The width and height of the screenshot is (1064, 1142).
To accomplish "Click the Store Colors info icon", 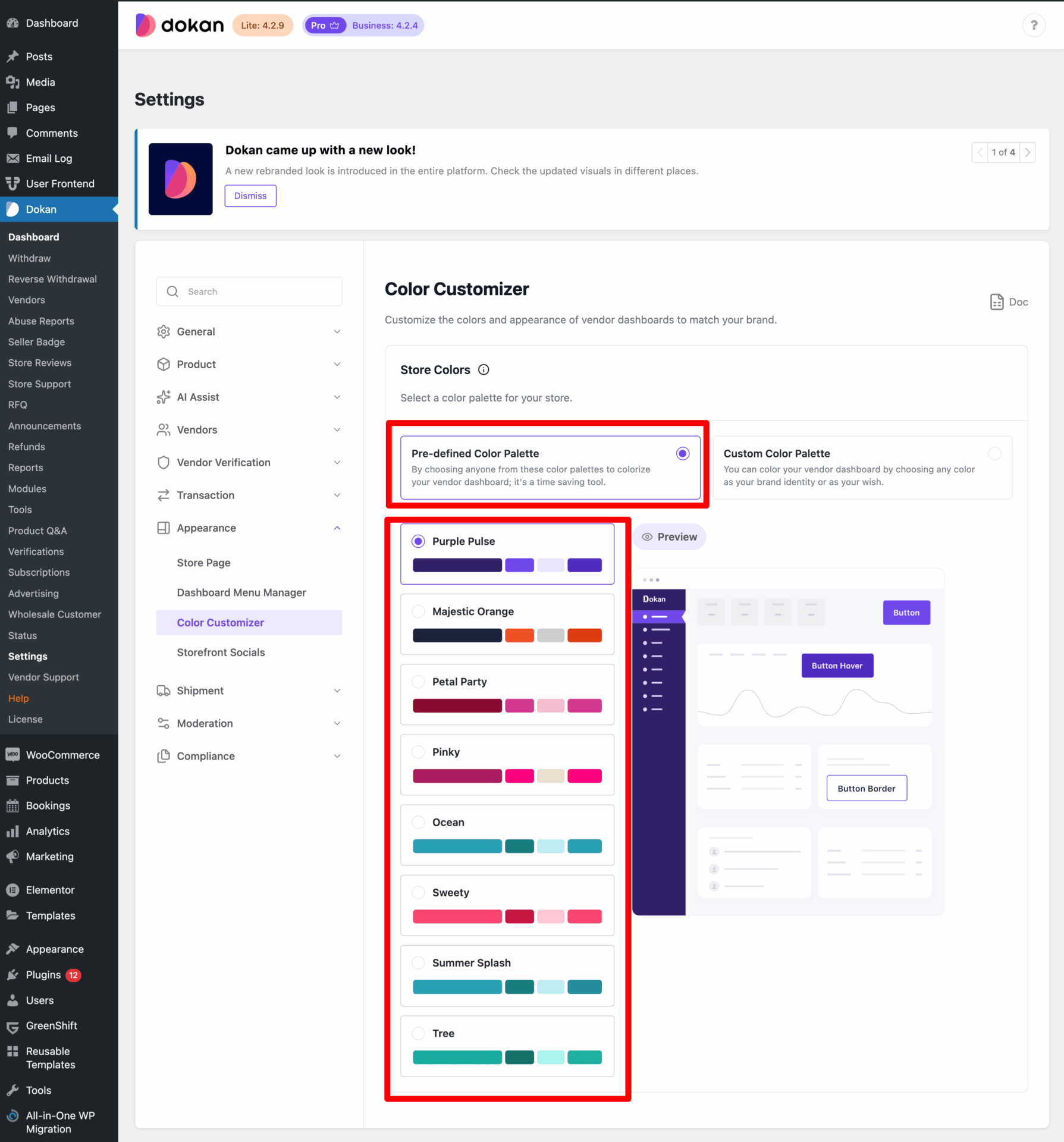I will (484, 369).
